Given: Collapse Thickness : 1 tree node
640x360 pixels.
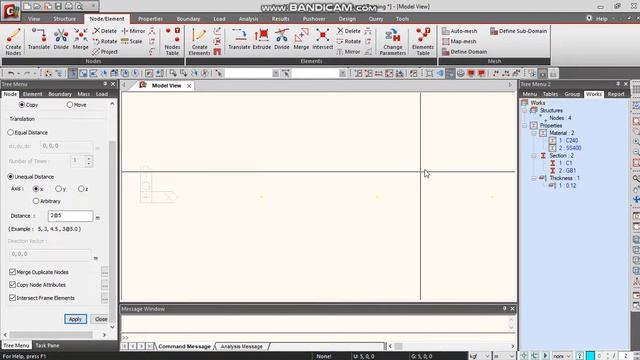Looking at the screenshot, I should point(534,178).
